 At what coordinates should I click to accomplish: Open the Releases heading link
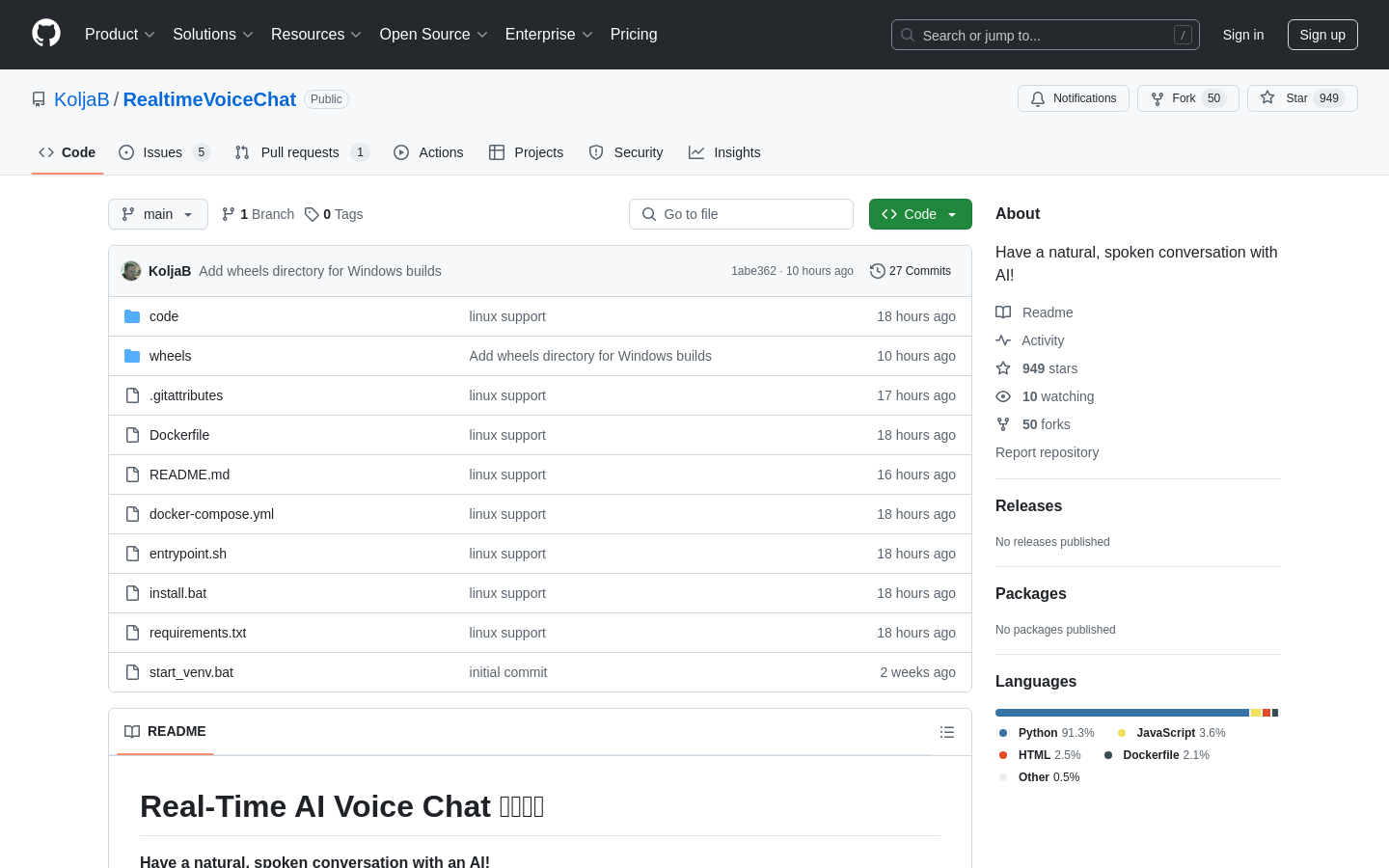1028,506
